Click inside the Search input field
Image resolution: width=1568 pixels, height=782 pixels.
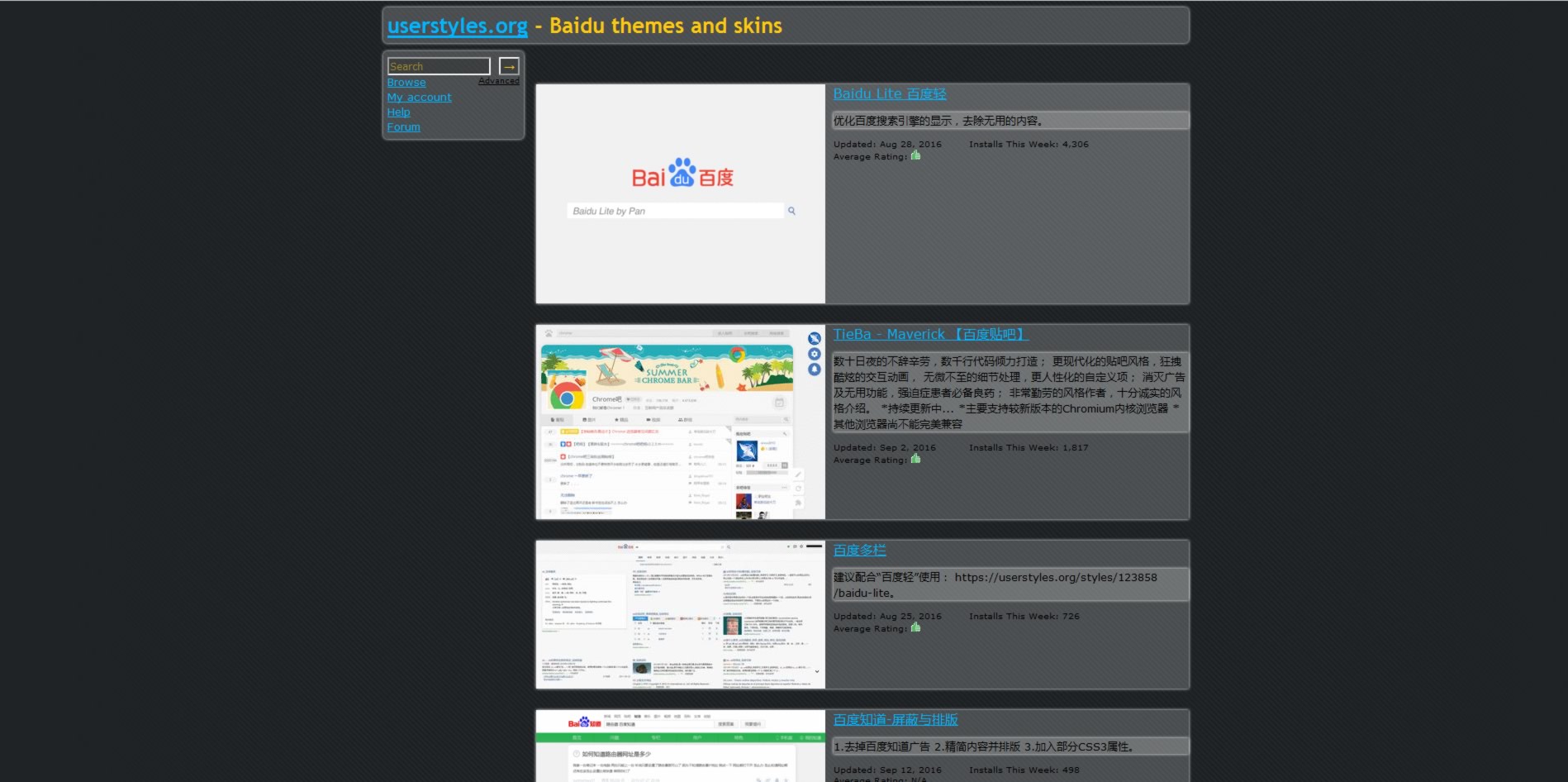click(x=436, y=65)
